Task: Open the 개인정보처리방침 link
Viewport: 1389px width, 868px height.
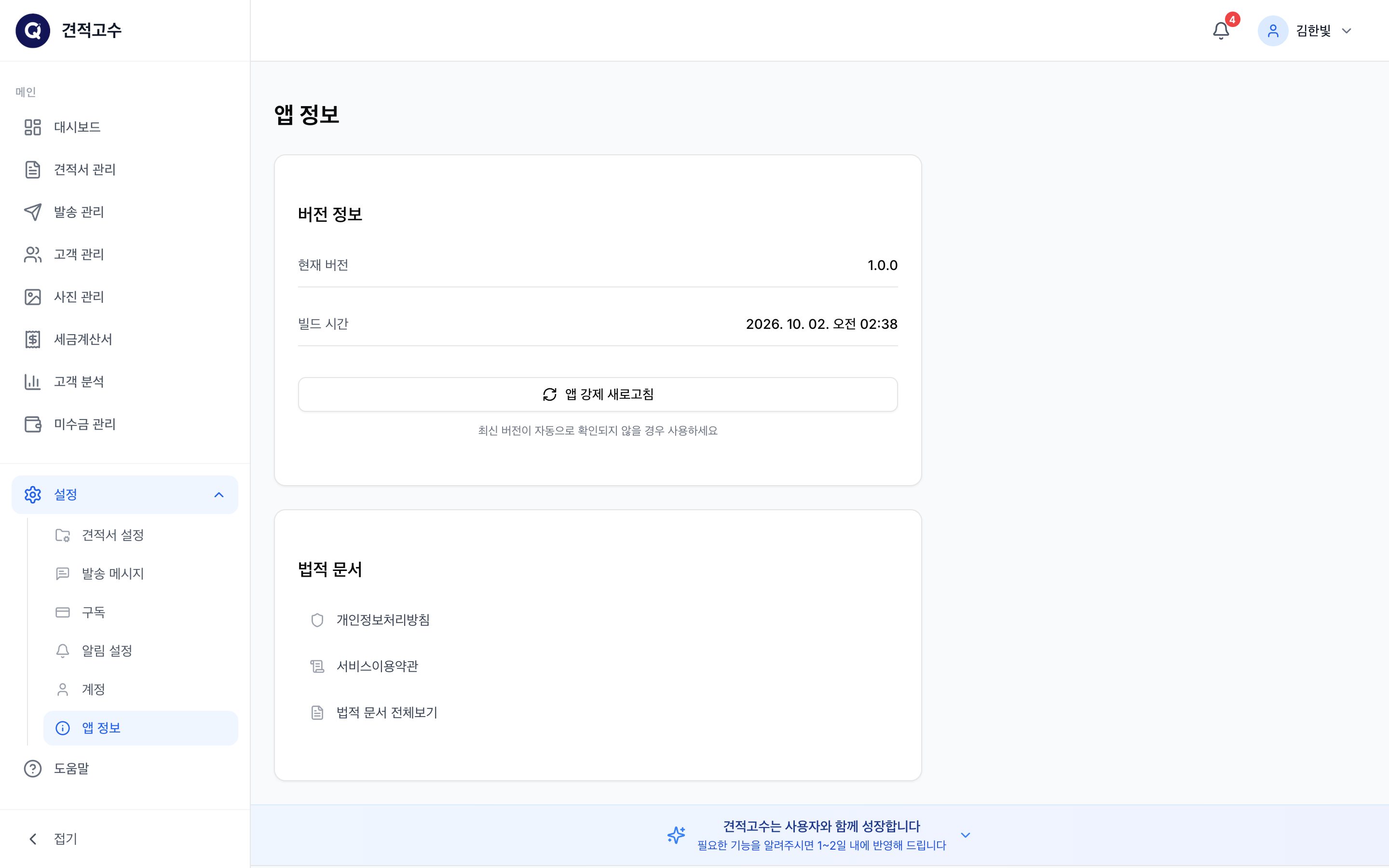Action: coord(383,620)
